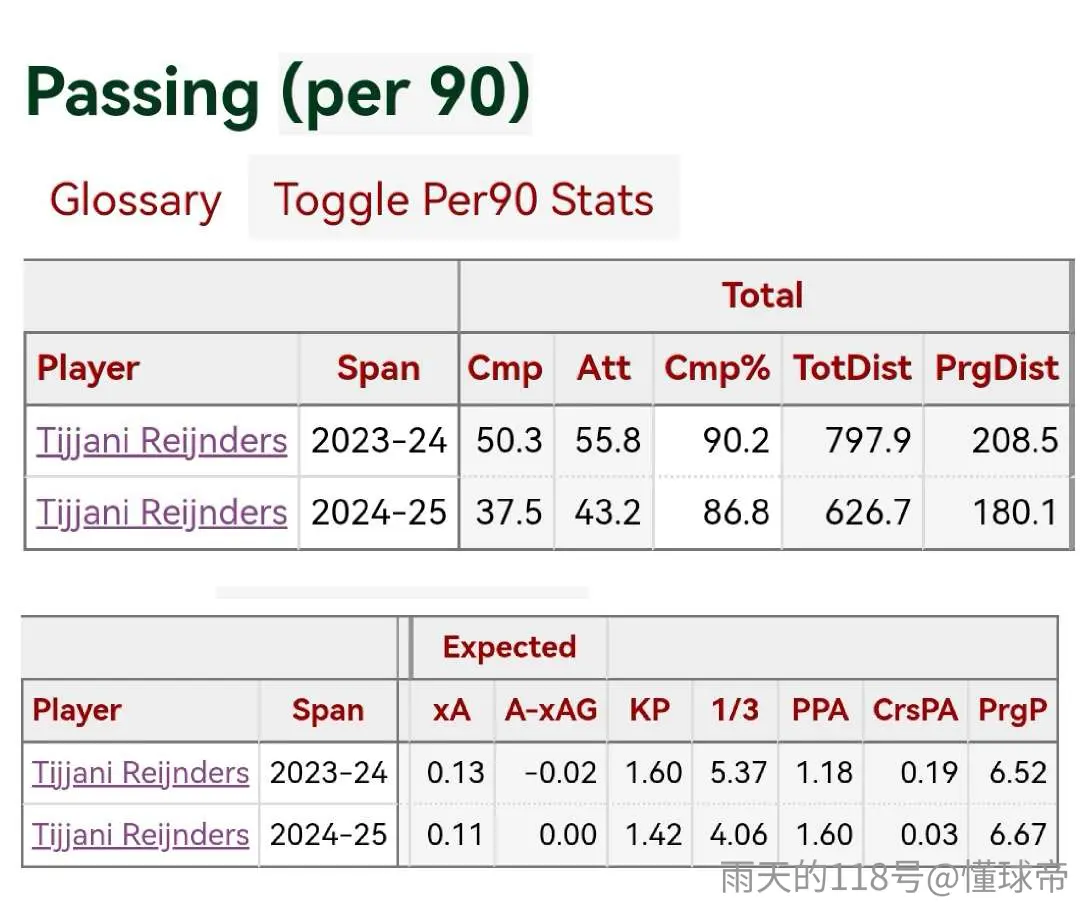Image resolution: width=1080 pixels, height=907 pixels.
Task: Click Toggle Per90 Stats button
Action: pos(464,200)
